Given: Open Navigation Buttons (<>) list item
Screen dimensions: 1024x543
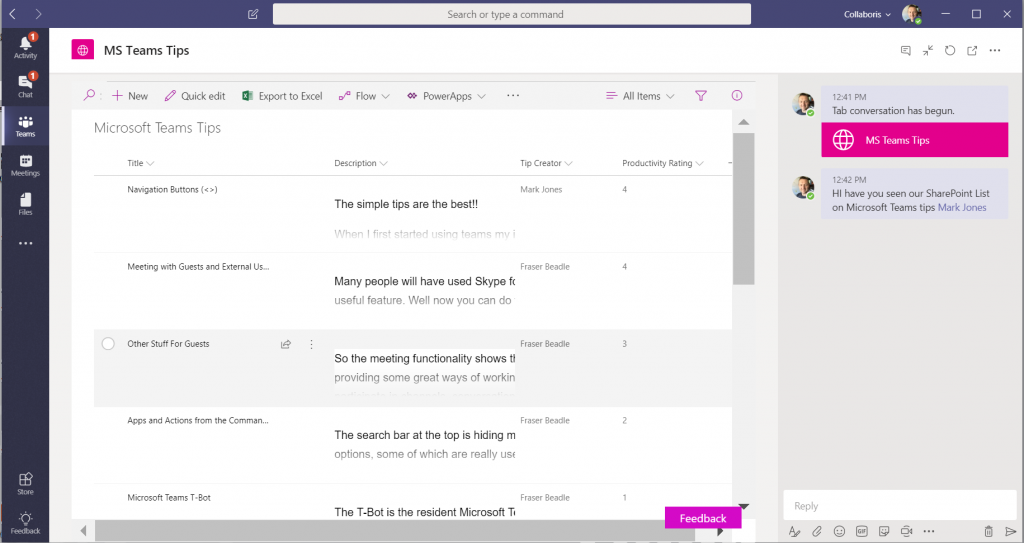Looking at the screenshot, I should (x=172, y=189).
